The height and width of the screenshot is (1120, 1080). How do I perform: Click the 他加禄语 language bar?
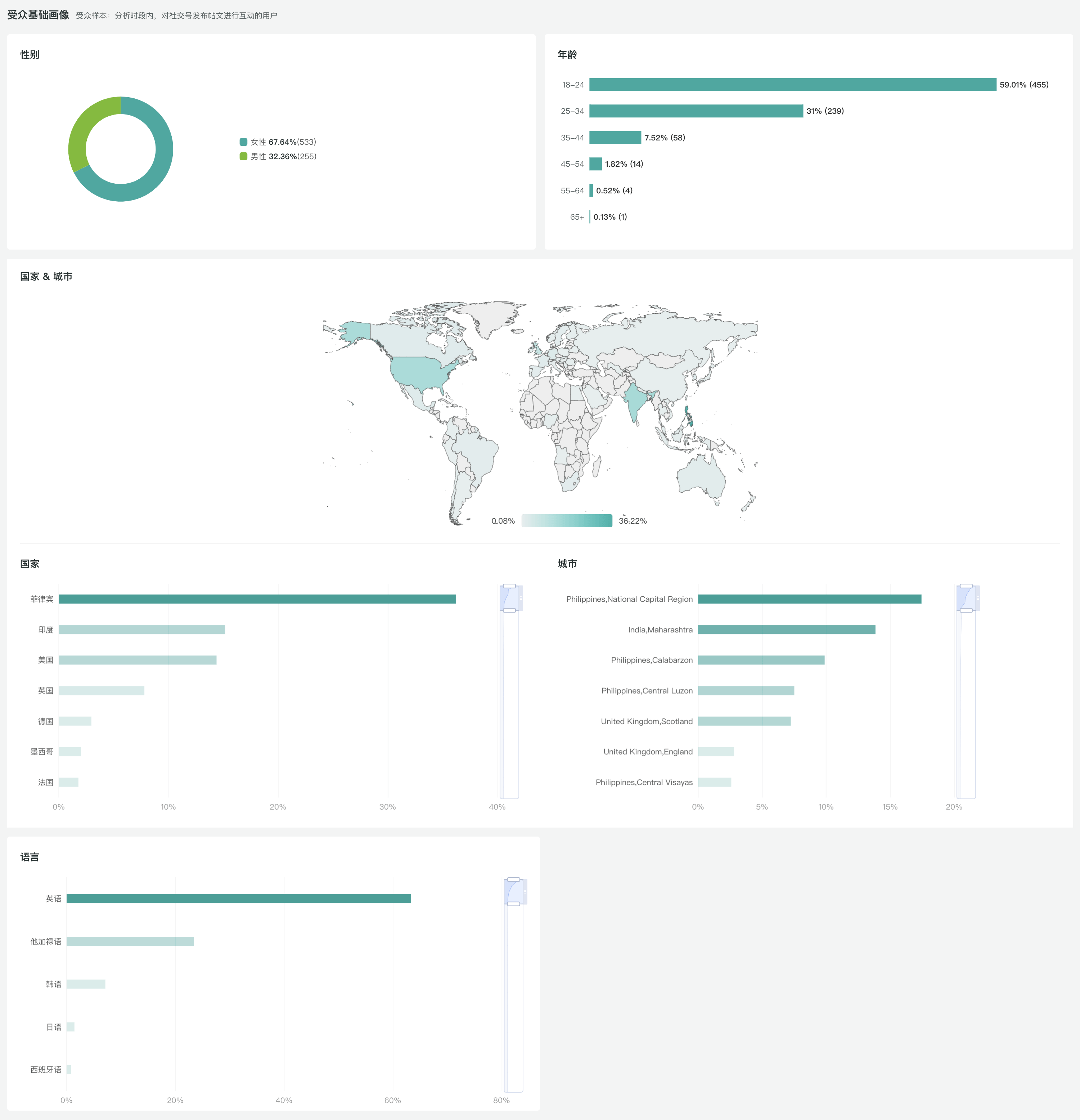tap(130, 941)
